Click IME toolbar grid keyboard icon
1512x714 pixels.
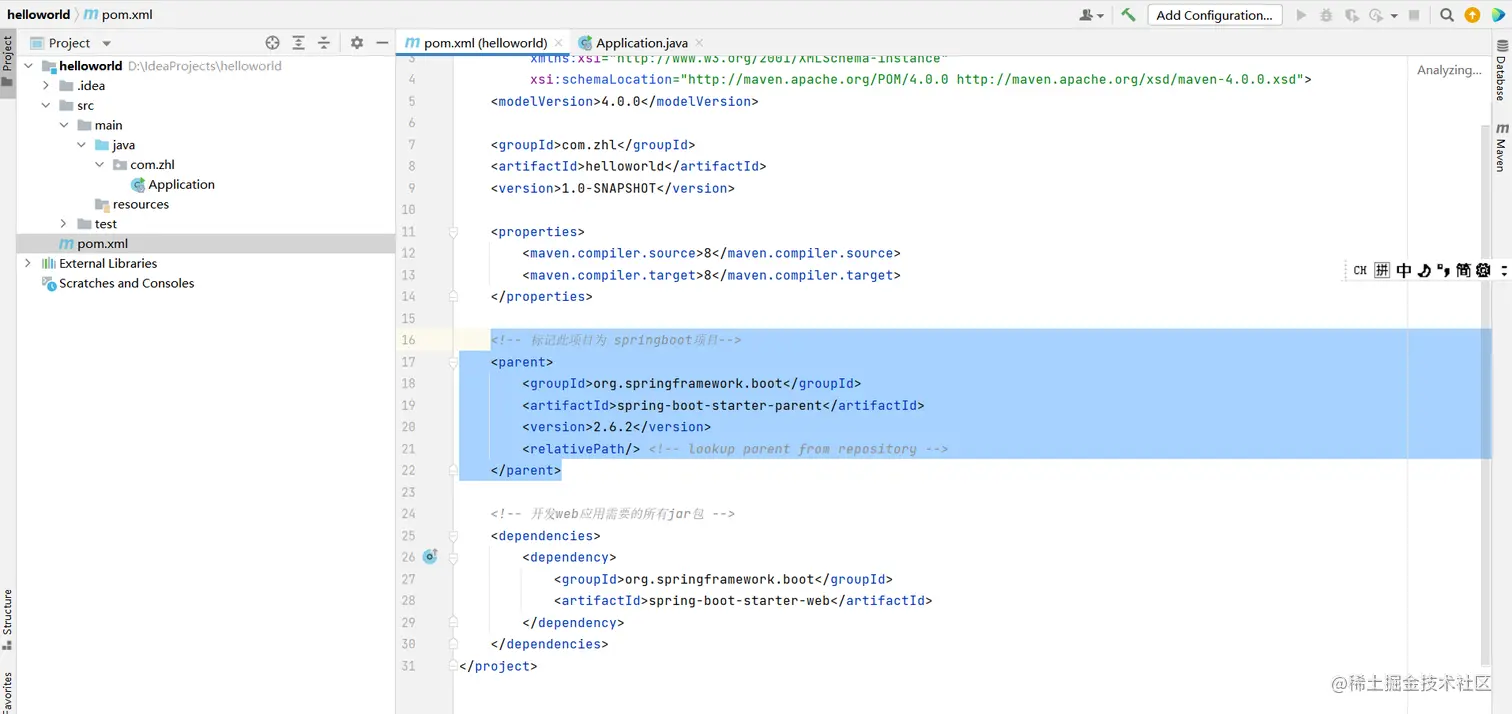click(1382, 270)
